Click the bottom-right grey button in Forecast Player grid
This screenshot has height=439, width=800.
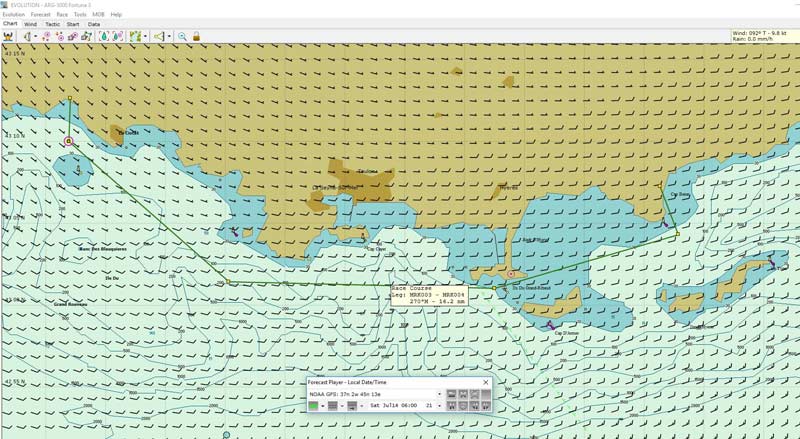pos(486,406)
